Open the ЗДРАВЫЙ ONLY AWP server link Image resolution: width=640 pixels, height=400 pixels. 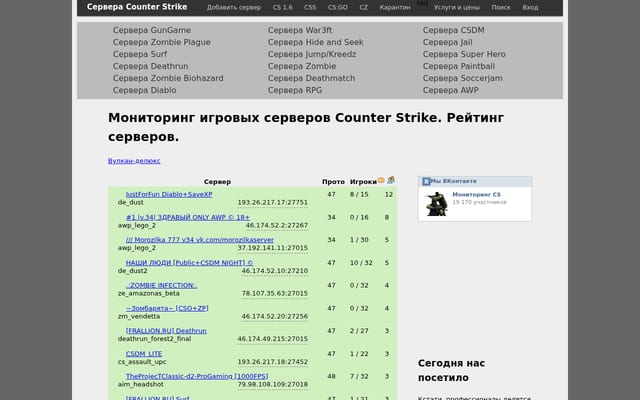point(188,217)
